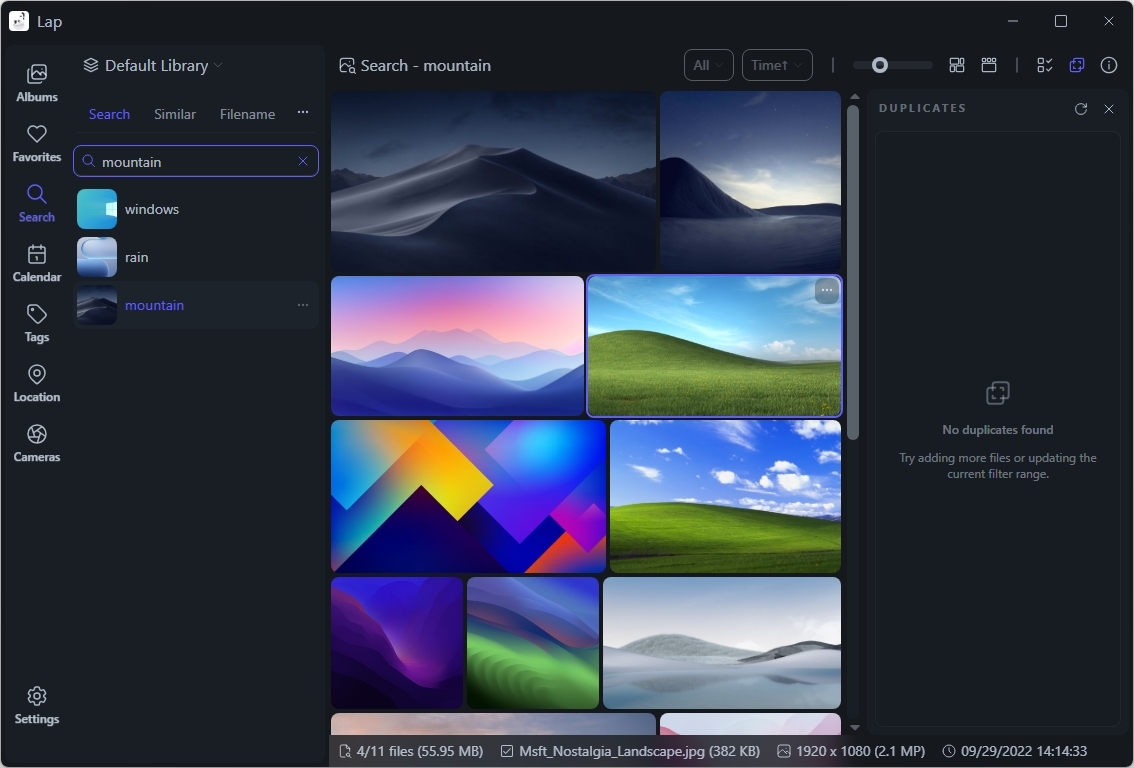Select the windows search history entry

(x=196, y=209)
